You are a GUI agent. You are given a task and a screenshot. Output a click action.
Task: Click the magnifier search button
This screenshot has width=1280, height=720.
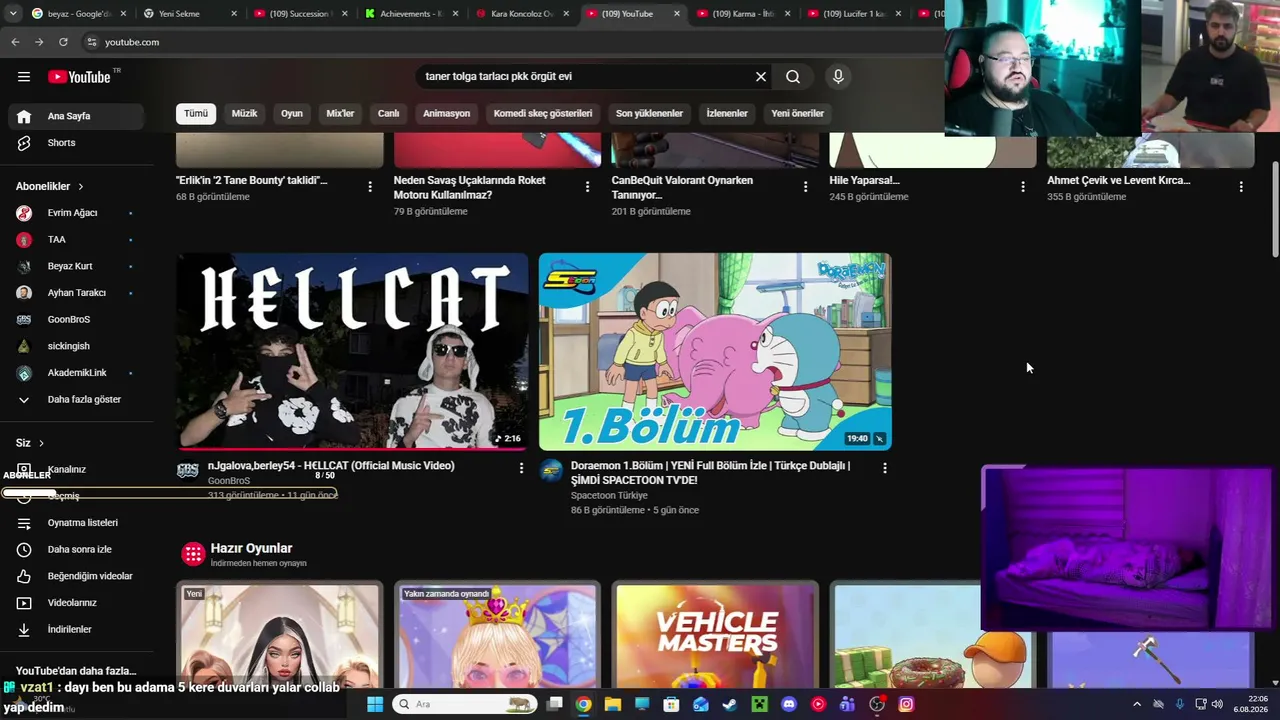tap(793, 77)
